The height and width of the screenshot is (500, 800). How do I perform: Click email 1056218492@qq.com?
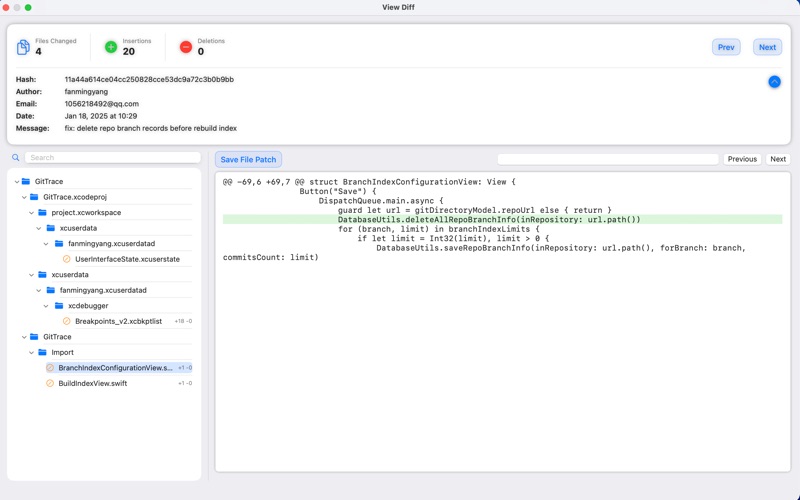click(102, 104)
